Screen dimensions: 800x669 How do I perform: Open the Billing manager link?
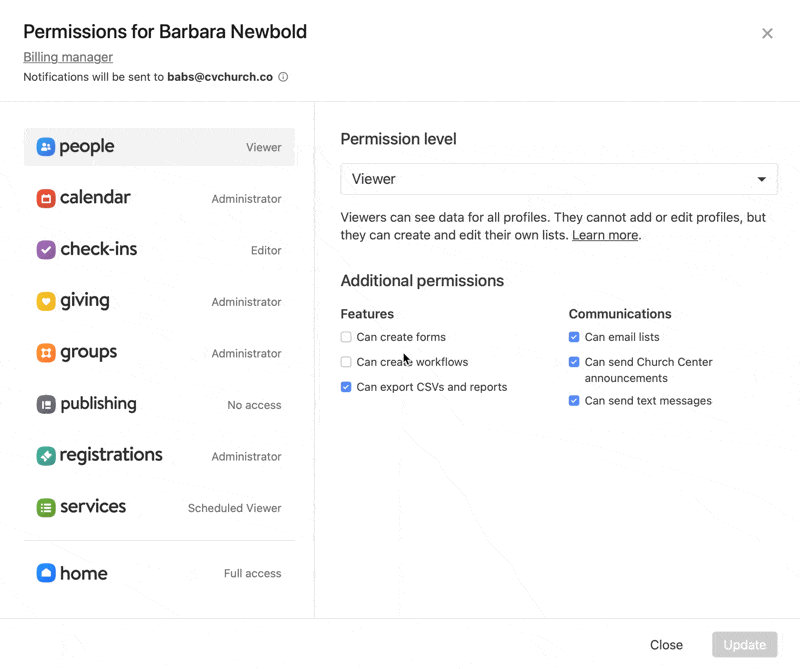click(x=68, y=57)
